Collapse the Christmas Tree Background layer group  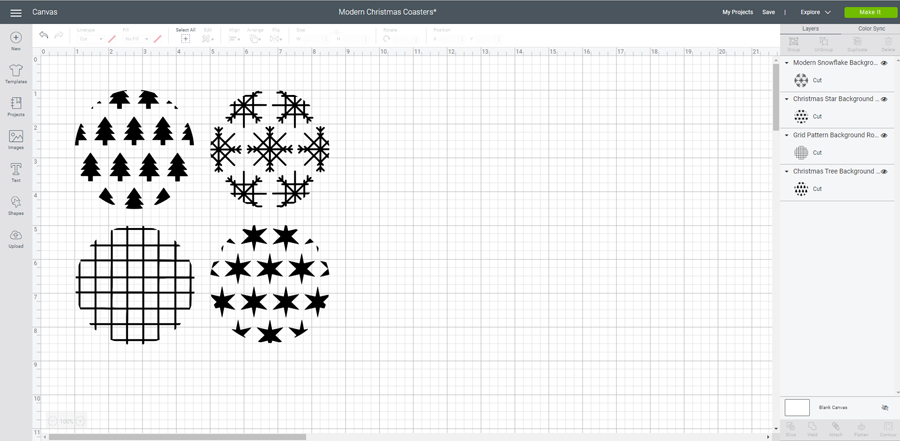[x=787, y=172]
